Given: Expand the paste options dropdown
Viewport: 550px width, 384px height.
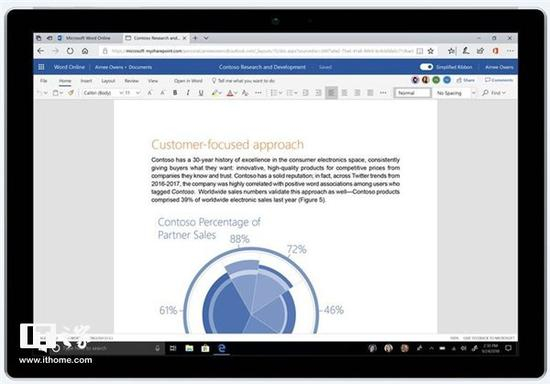Looking at the screenshot, I should 61,93.
